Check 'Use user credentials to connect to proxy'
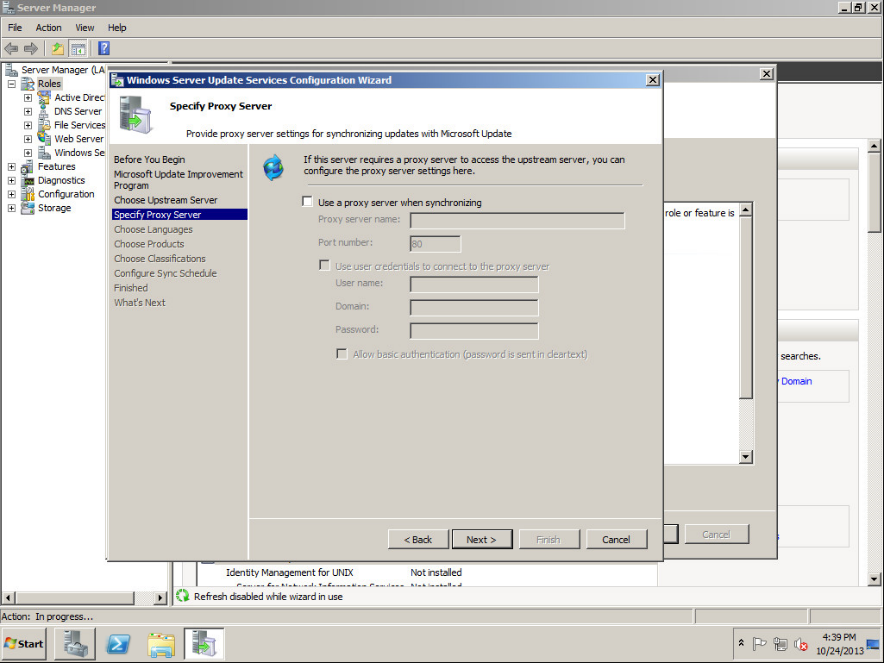The image size is (884, 663). (x=324, y=265)
